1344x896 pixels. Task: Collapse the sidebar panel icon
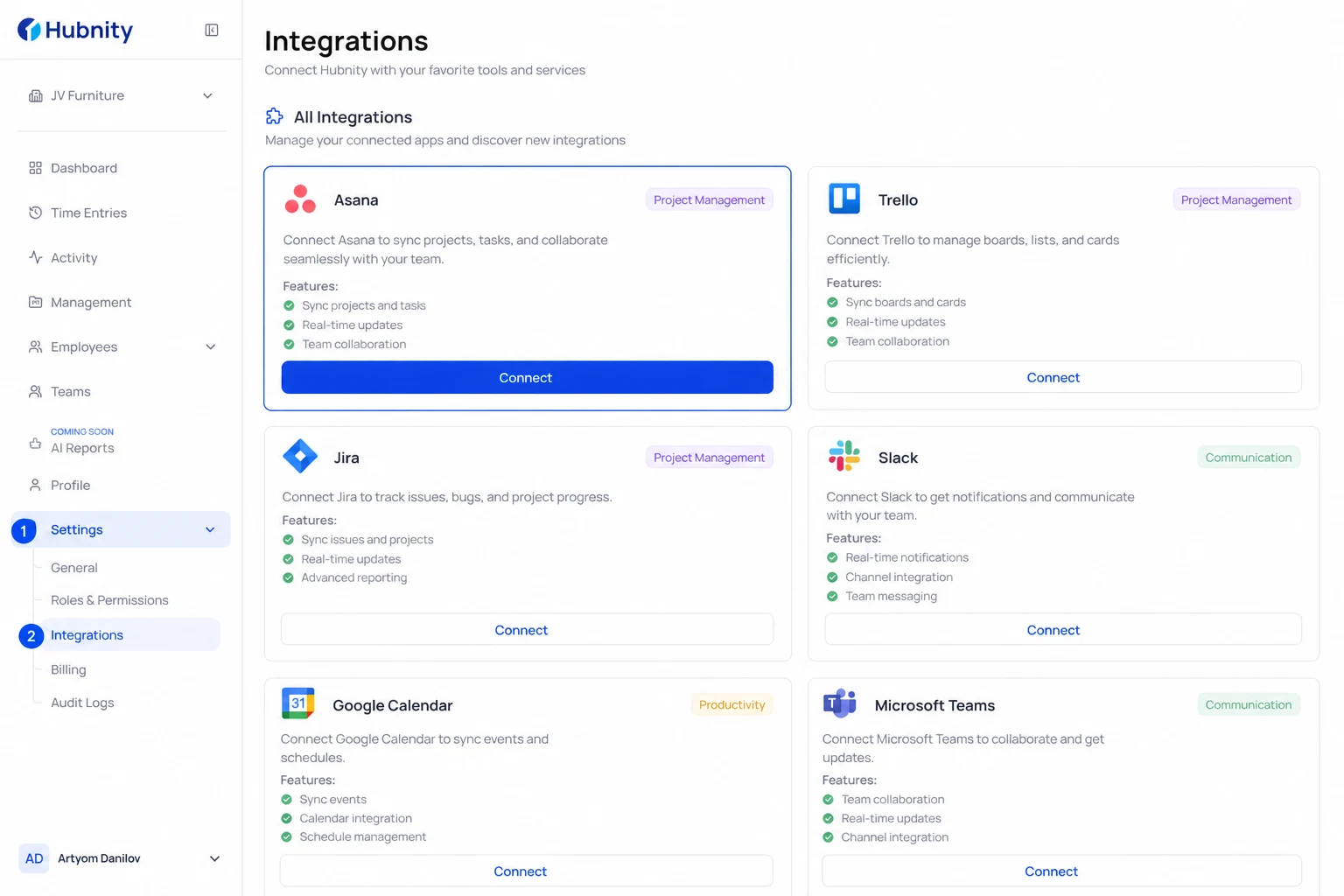[212, 30]
